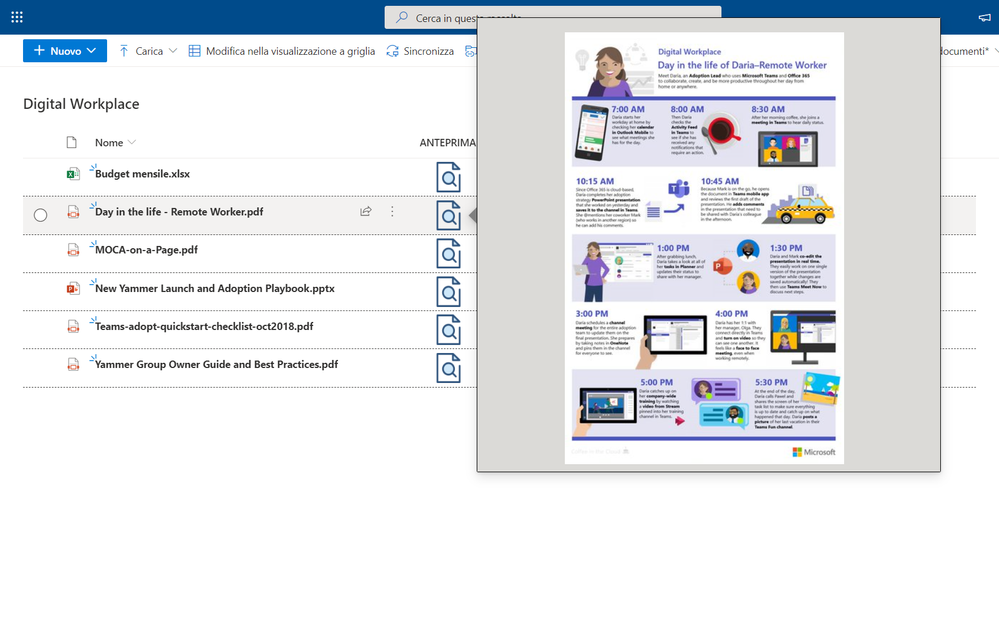999x622 pixels.
Task: Open the megaphone notifications icon
Action: [984, 17]
